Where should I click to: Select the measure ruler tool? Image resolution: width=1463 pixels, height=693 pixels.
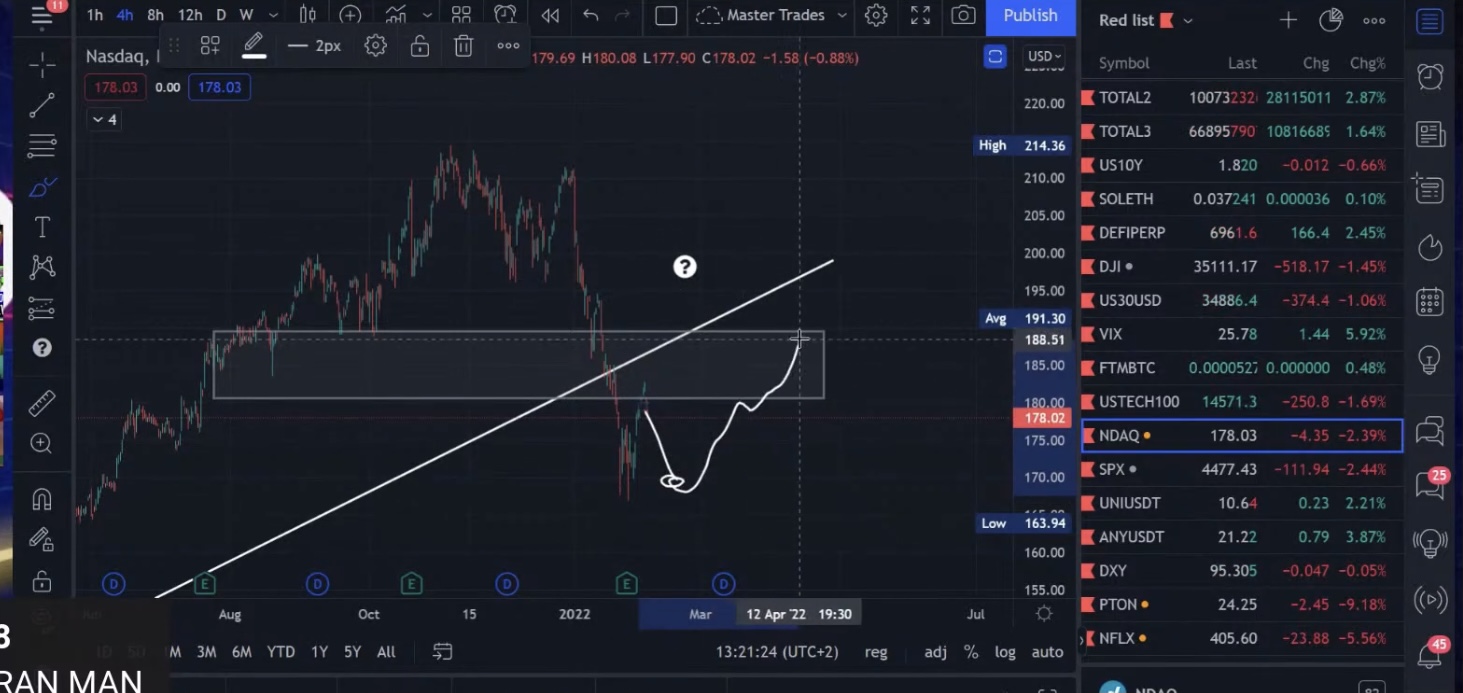click(42, 403)
